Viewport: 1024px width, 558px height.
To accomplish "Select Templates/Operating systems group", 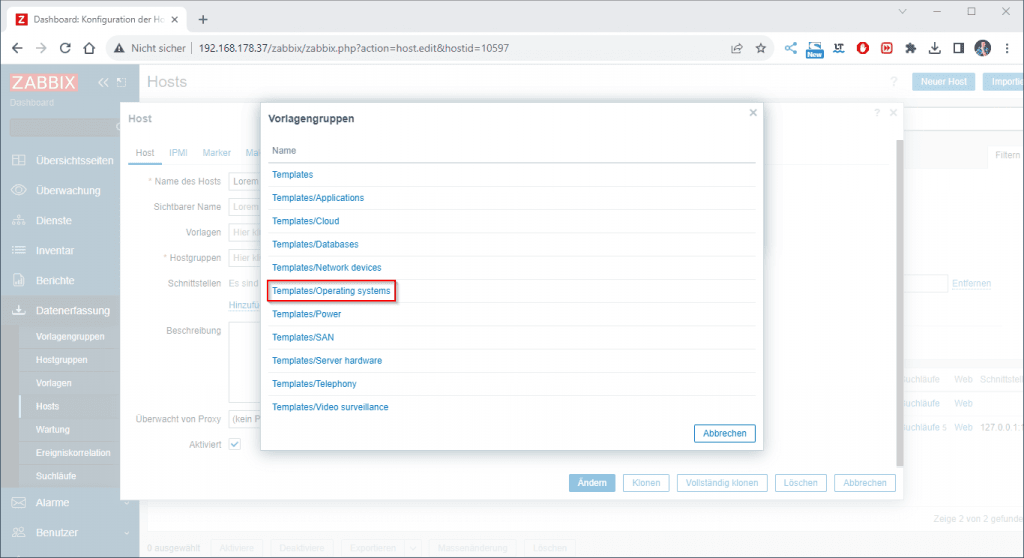I will tap(331, 291).
